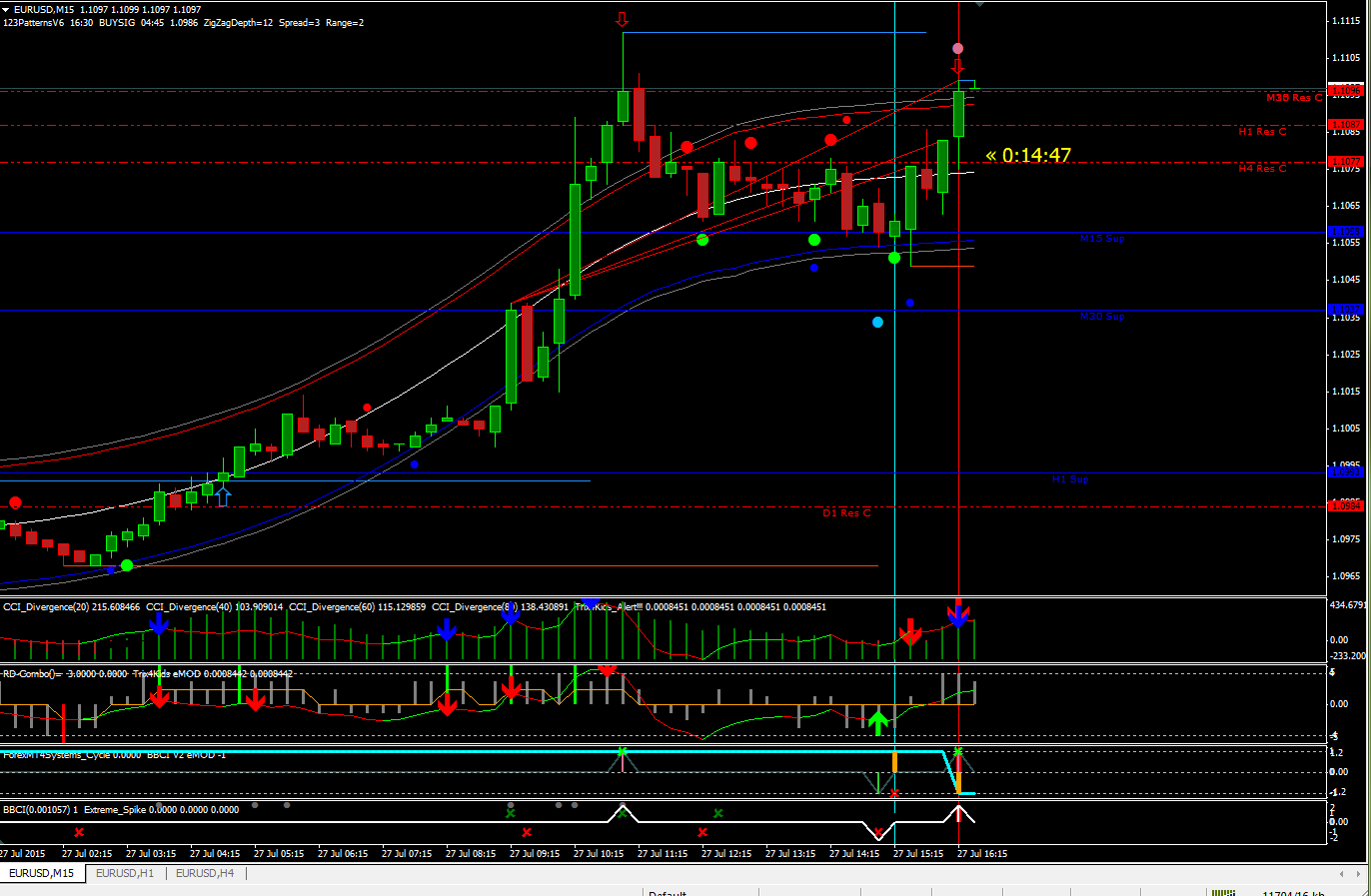Click the red 1.1077 price tag
The height and width of the screenshot is (896, 1371).
(x=1346, y=161)
